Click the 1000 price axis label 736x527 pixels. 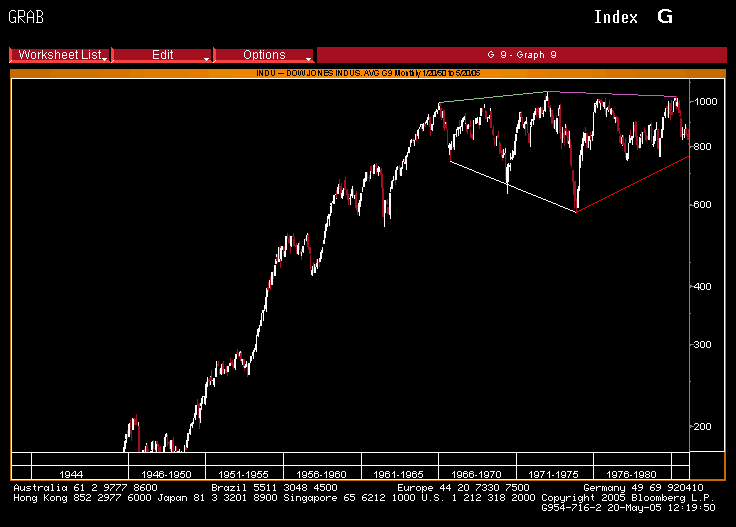coord(706,102)
